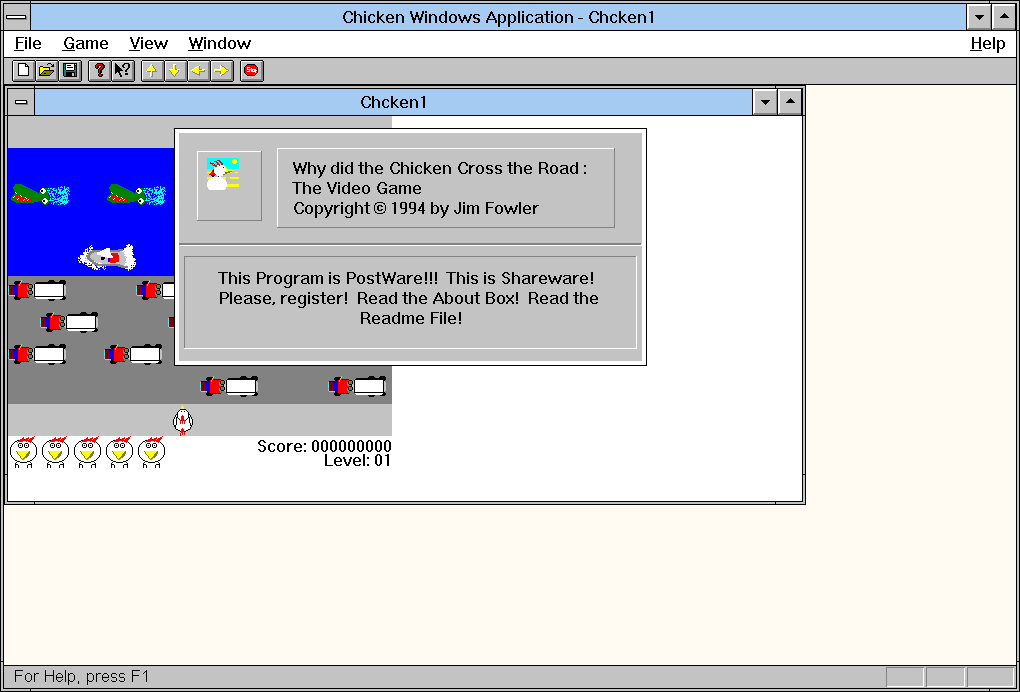Click the chicken standing on the sidewalk

tap(183, 421)
